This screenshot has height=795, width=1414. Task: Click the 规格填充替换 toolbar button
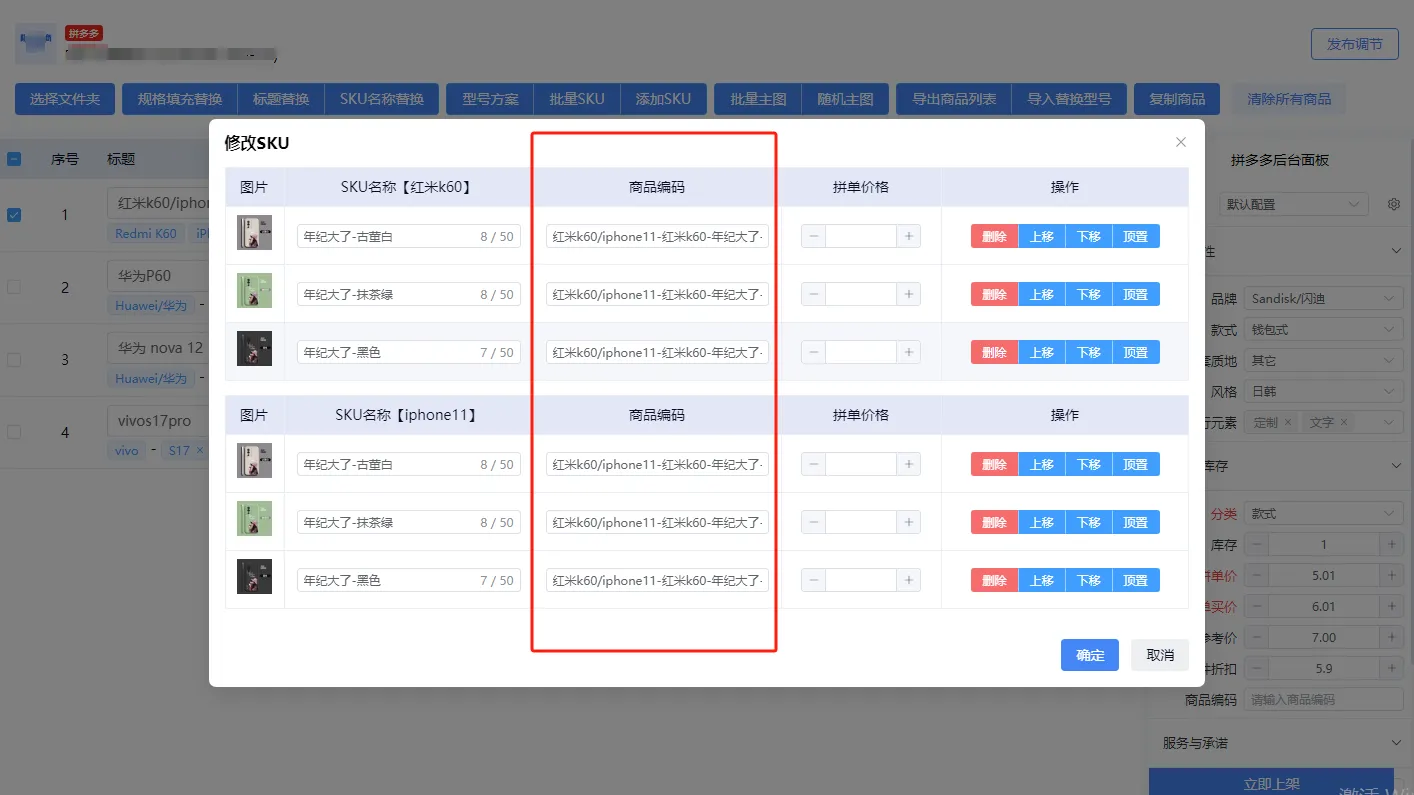180,99
